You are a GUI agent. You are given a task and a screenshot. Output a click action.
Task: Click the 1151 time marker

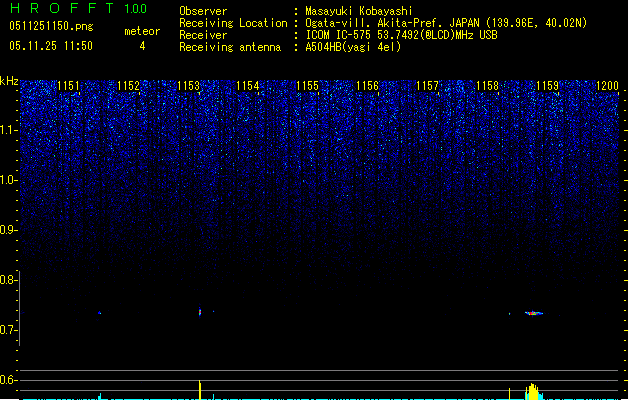coord(69,86)
